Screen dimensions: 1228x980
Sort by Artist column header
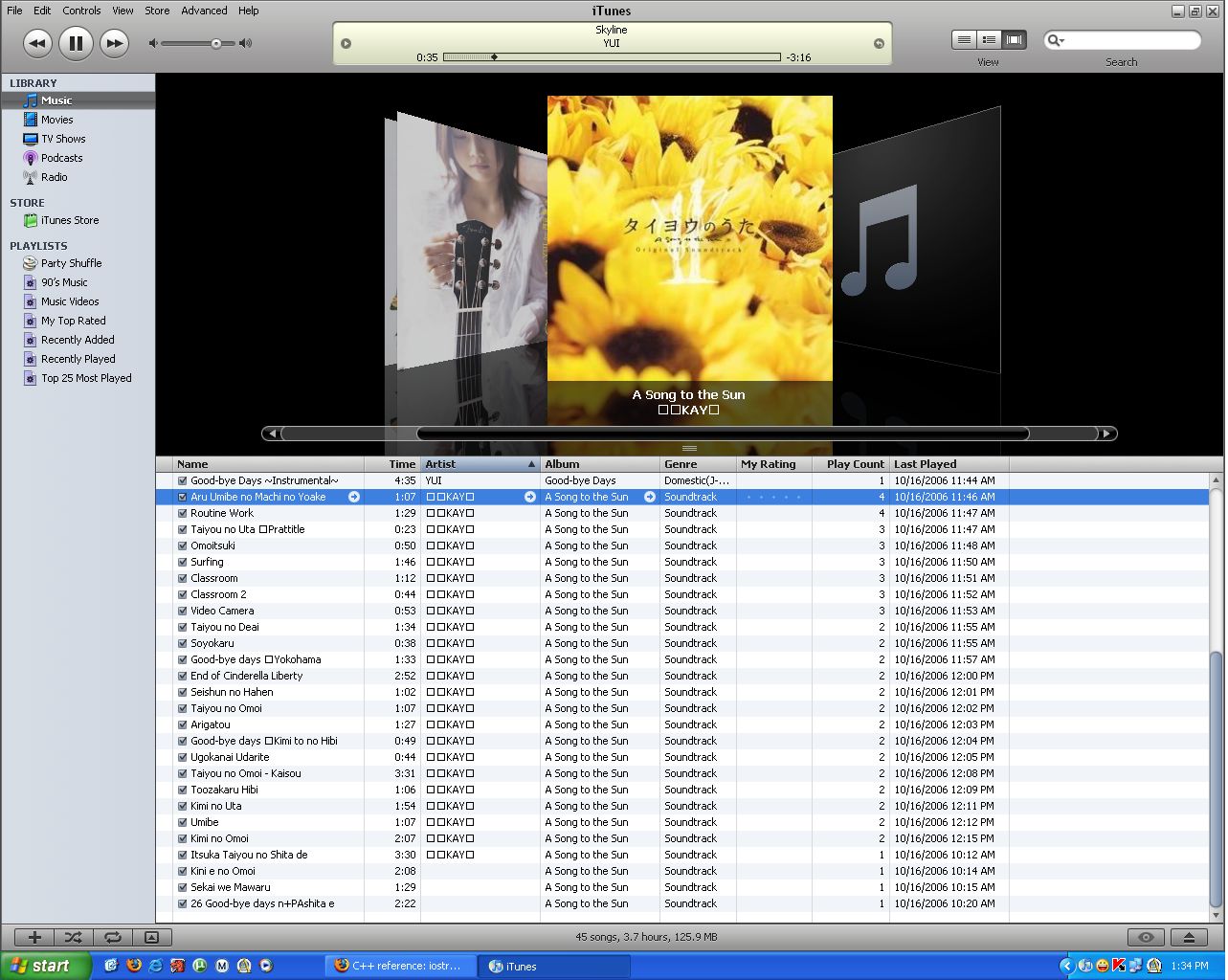[x=480, y=464]
